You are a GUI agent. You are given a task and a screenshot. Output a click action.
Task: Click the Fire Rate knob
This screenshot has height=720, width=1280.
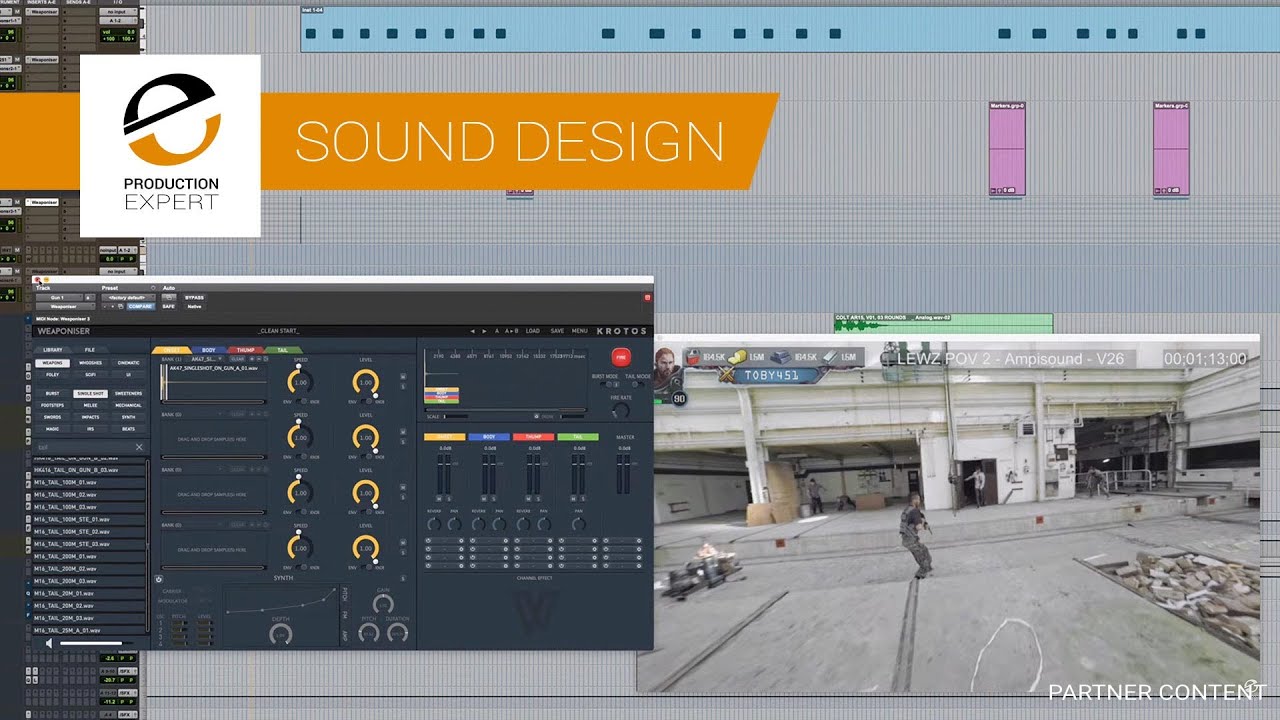[621, 410]
